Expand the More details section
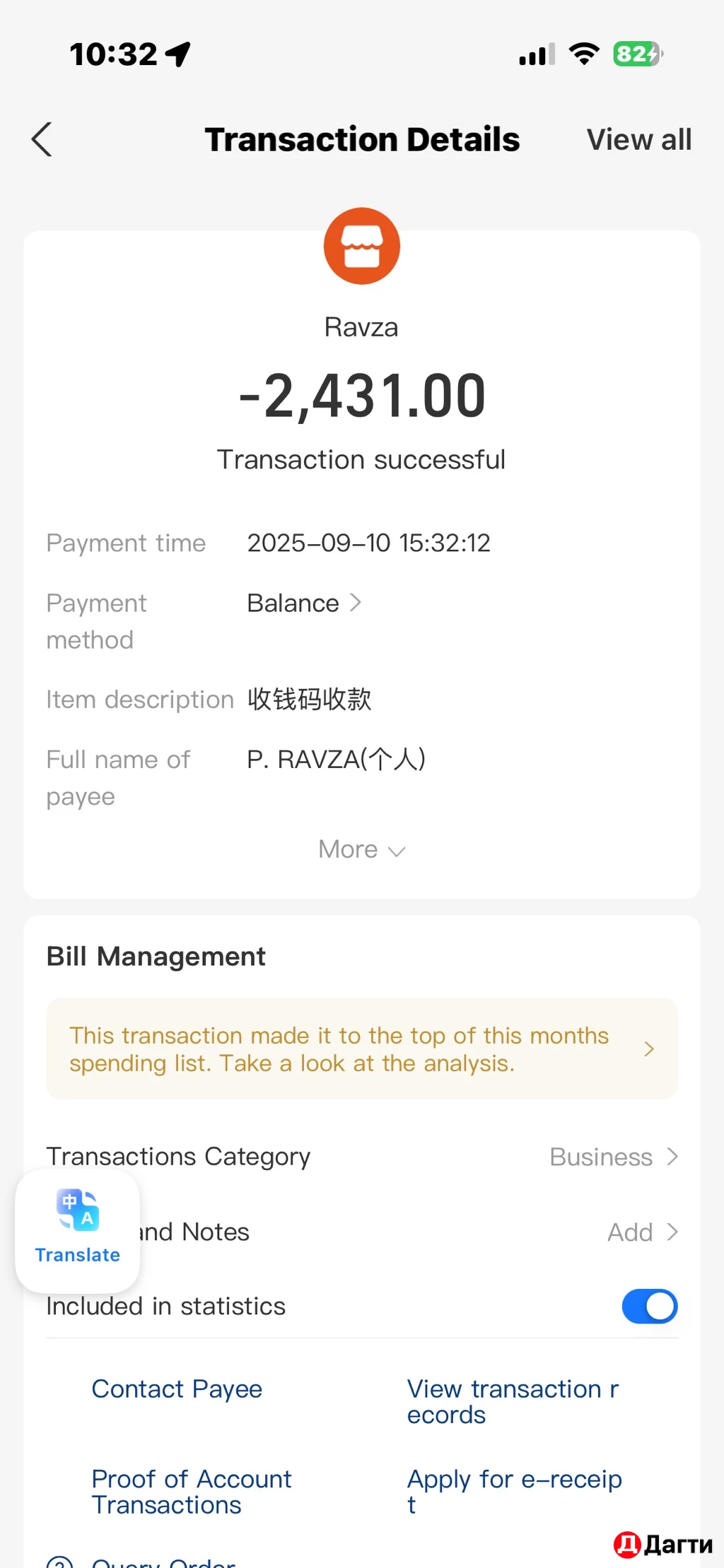The image size is (724, 1568). (x=362, y=849)
